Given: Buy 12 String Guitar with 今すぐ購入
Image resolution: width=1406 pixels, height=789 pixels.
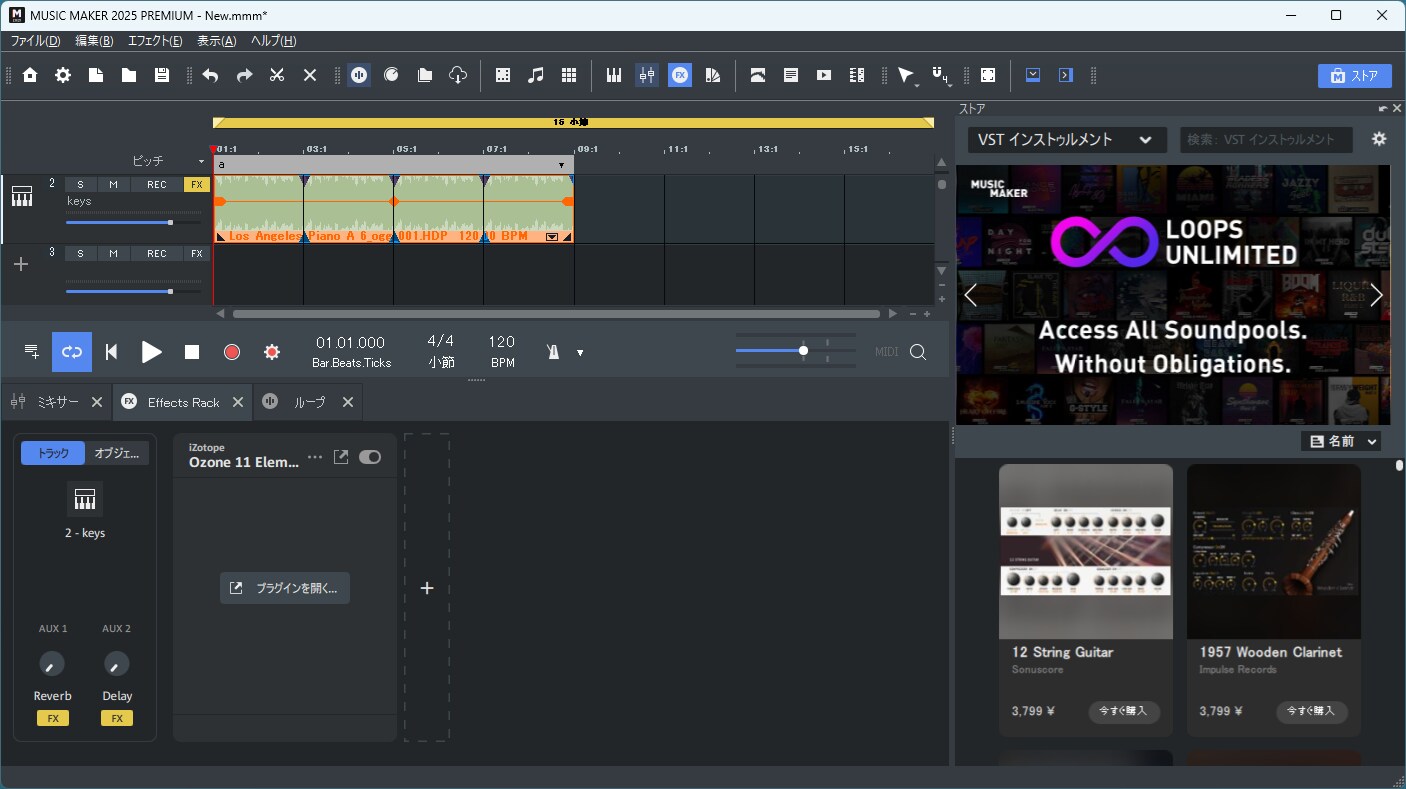Looking at the screenshot, I should tap(1124, 711).
